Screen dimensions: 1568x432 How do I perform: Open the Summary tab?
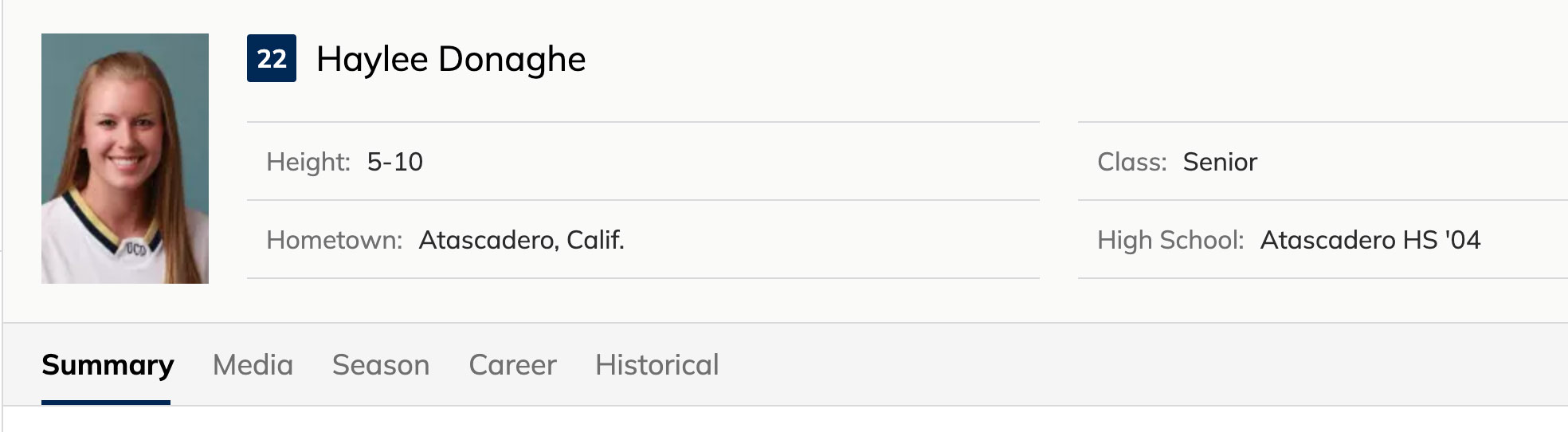point(108,365)
